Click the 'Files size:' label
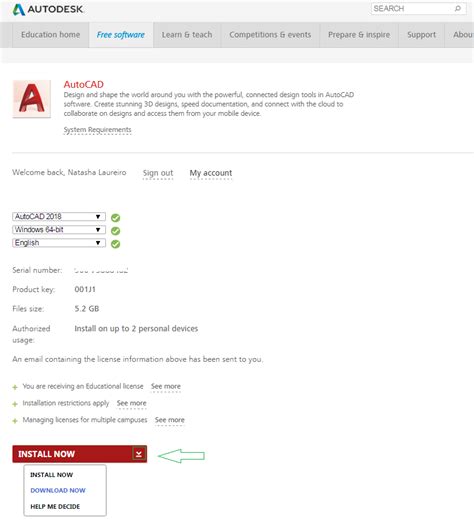The width and height of the screenshot is (474, 520). point(28,309)
